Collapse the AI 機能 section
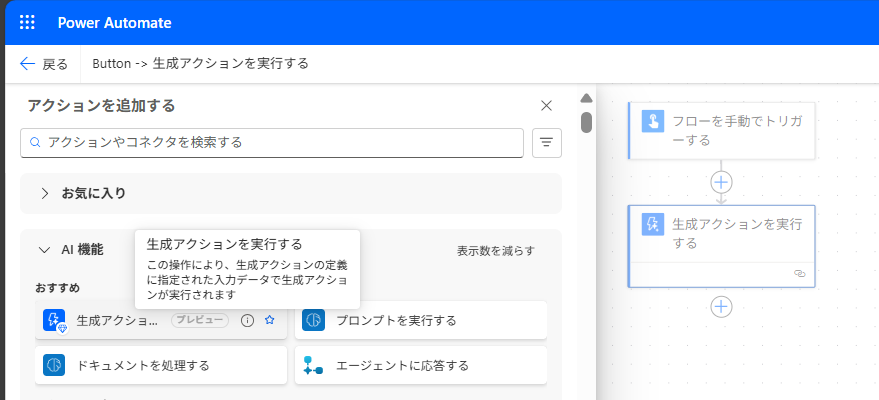This screenshot has width=879, height=400. (x=45, y=250)
